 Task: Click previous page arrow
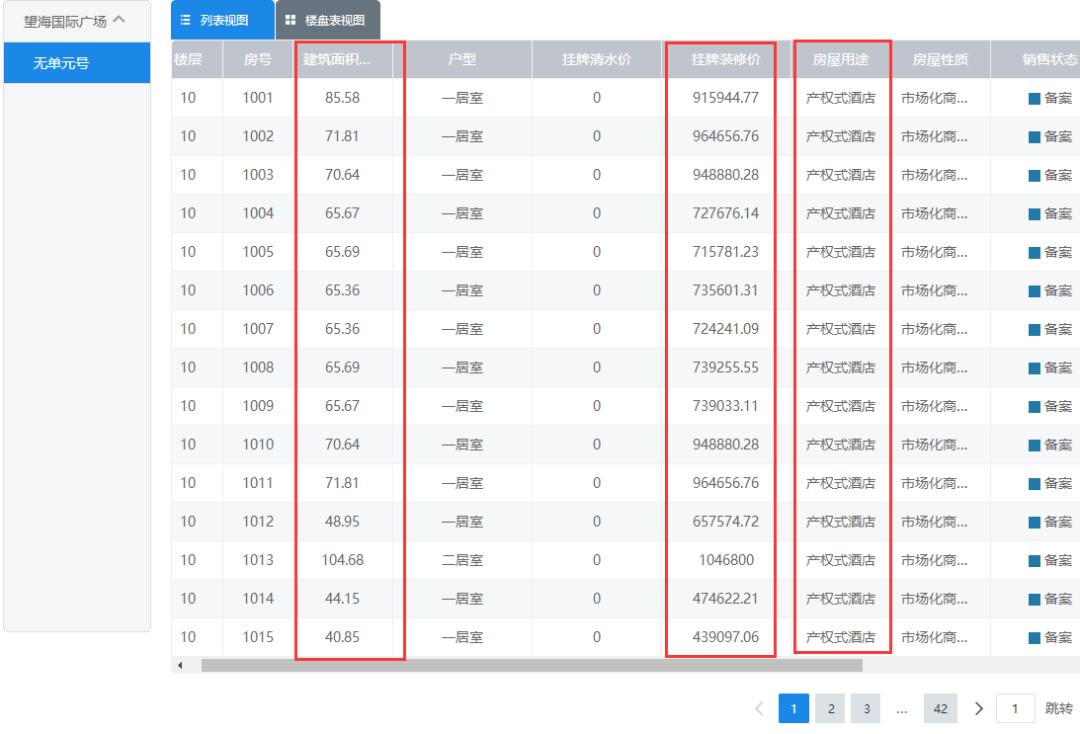click(x=759, y=709)
